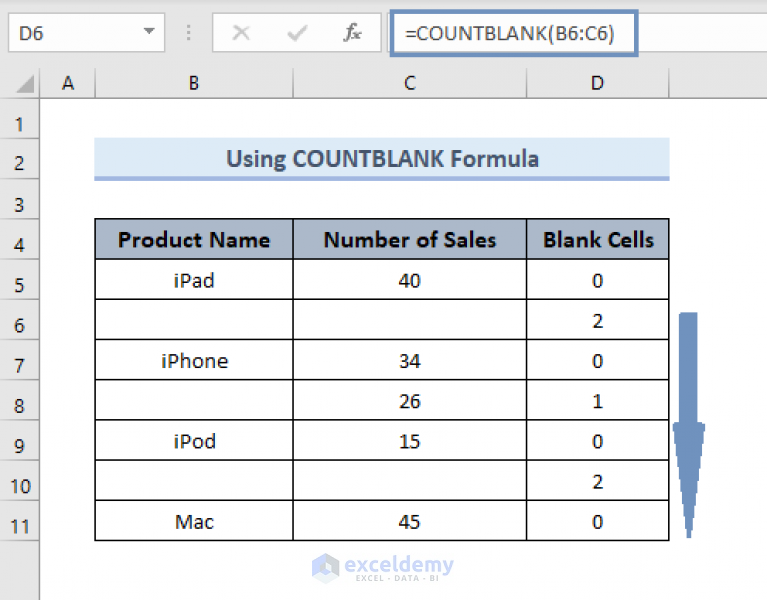Expand the Name Box dropdown arrow
767x600 pixels.
[x=149, y=32]
